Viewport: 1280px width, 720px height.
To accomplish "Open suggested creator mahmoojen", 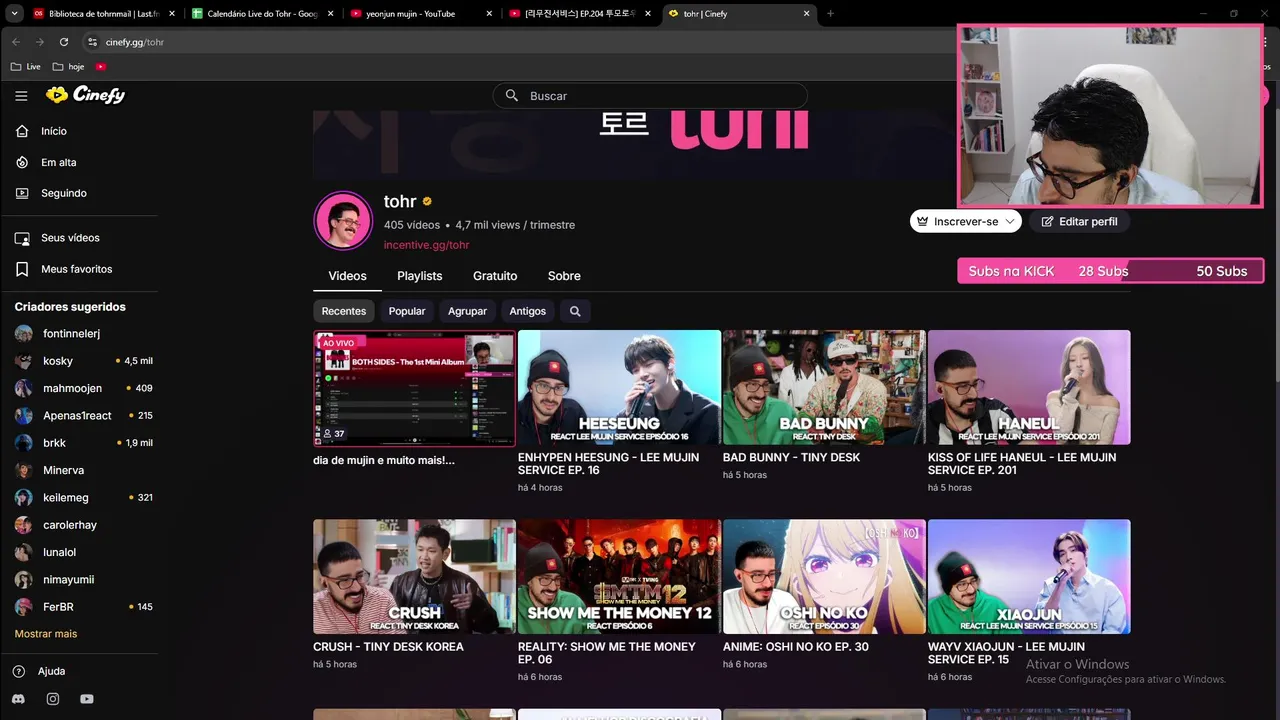I will [x=72, y=388].
